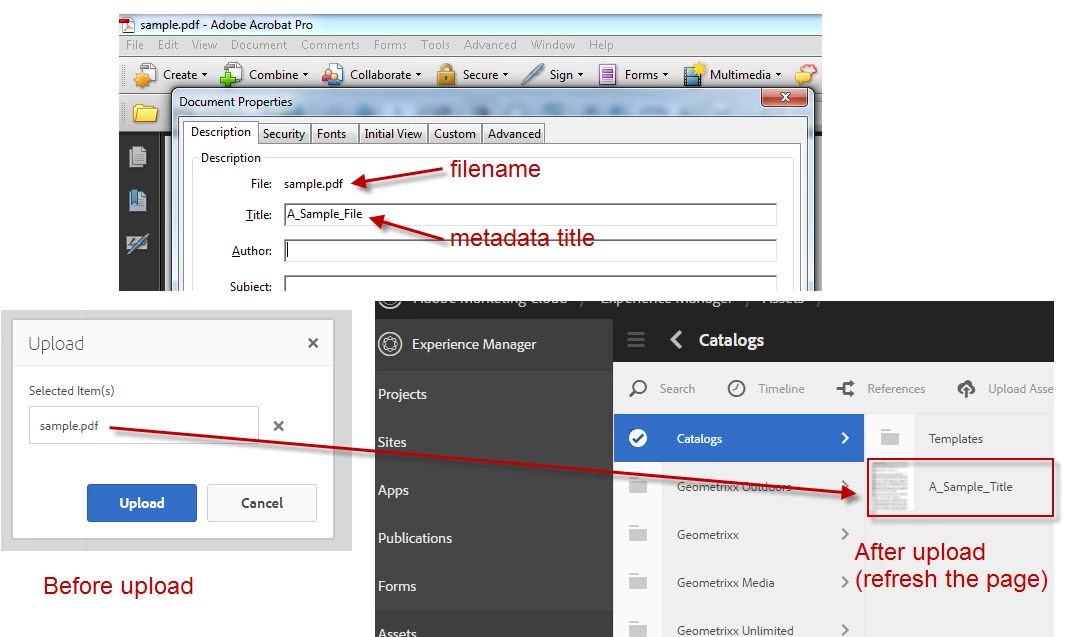The image size is (1065, 637).
Task: Click the References arrows icon
Action: click(x=846, y=388)
